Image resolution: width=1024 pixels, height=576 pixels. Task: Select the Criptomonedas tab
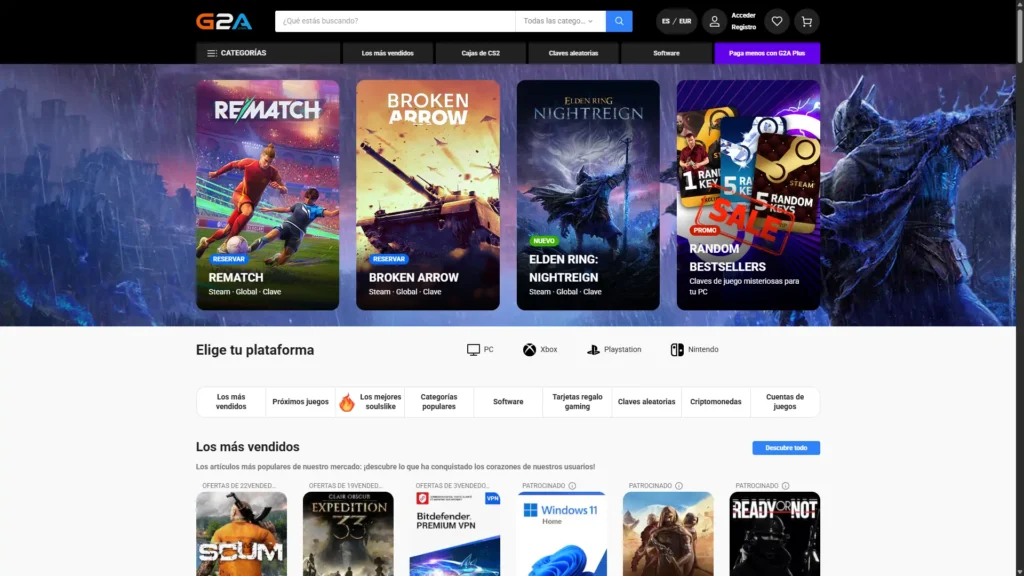716,402
